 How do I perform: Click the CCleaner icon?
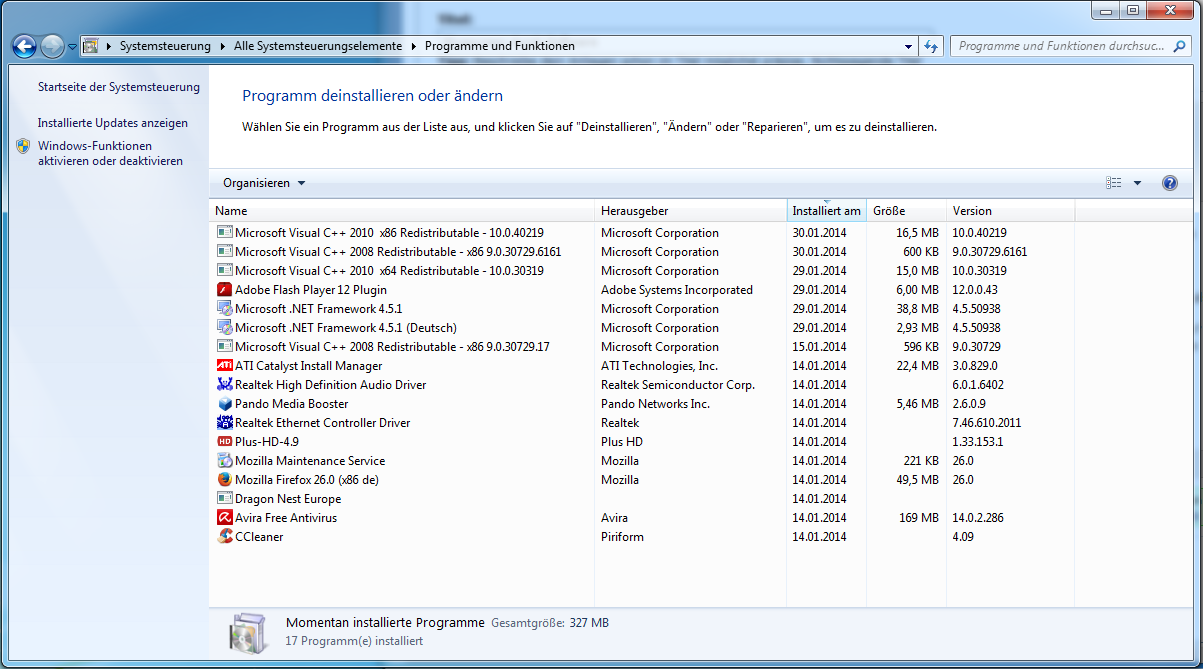click(x=225, y=537)
